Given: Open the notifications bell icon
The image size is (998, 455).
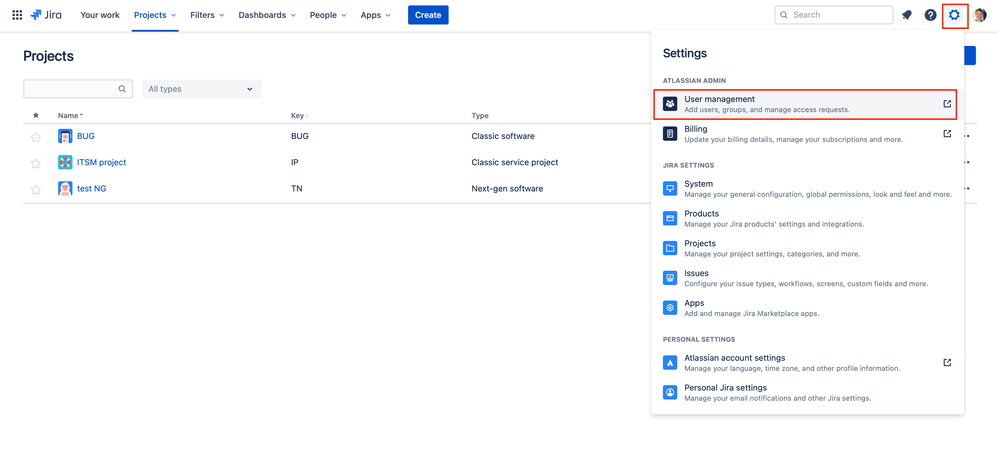Looking at the screenshot, I should [907, 15].
